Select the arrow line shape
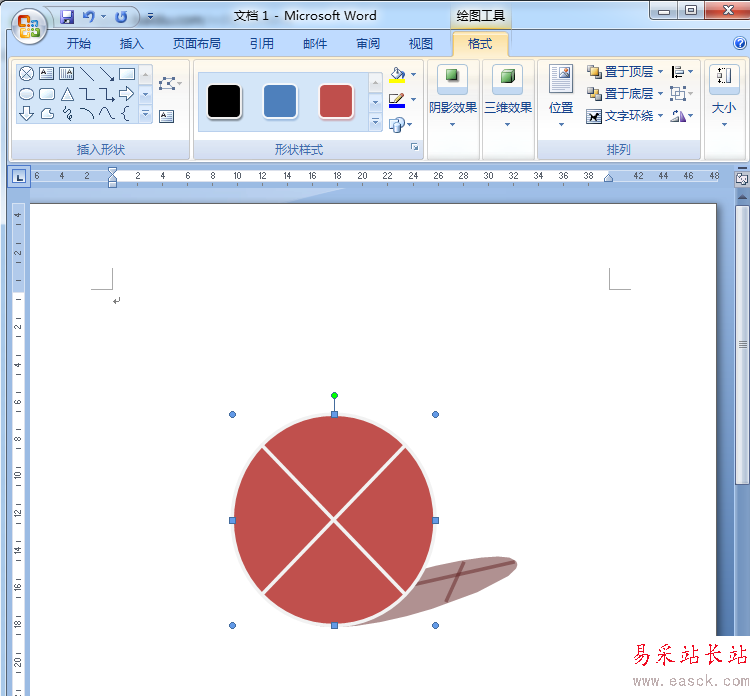750x696 pixels. click(107, 73)
